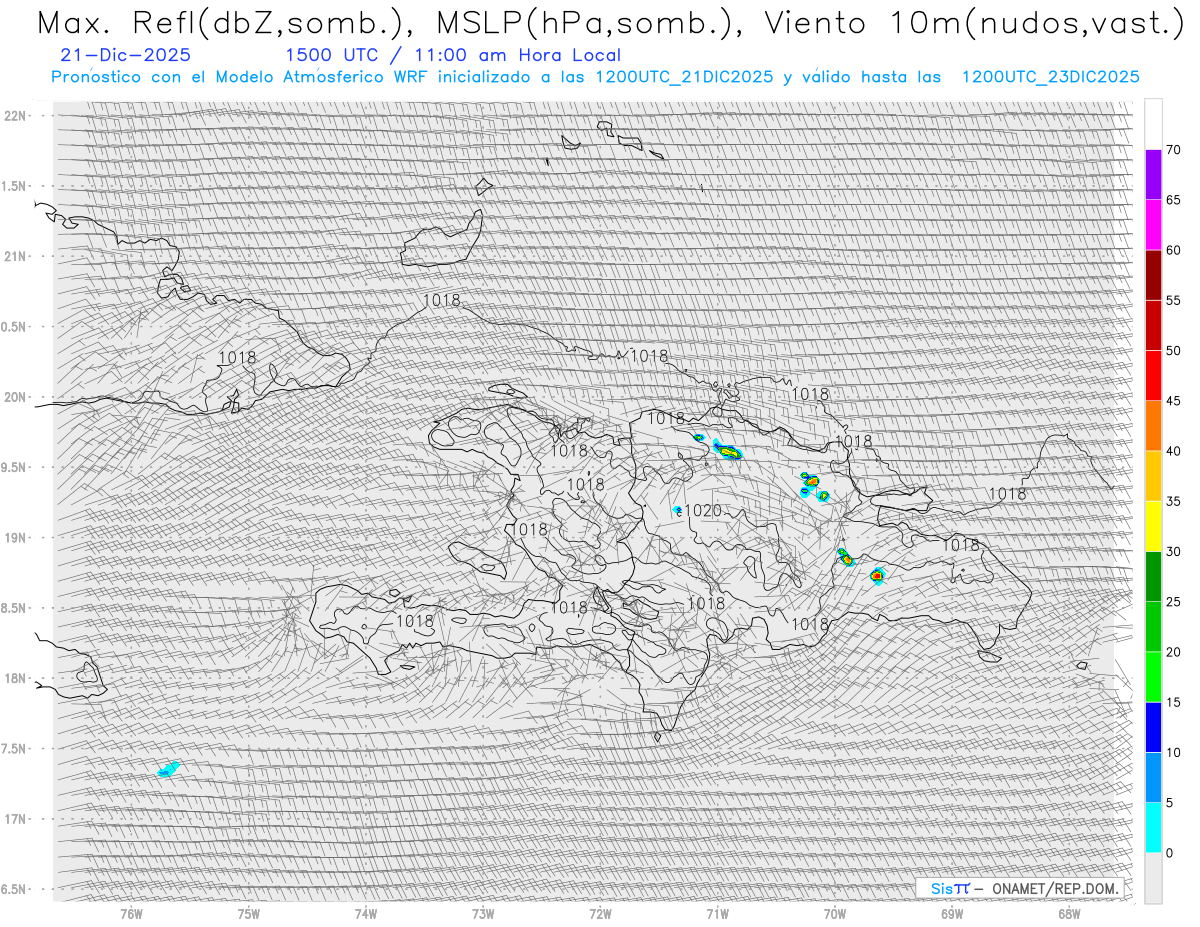
Task: Click the cyan 0–5 dBZ legend swatch
Action: [x=1153, y=828]
